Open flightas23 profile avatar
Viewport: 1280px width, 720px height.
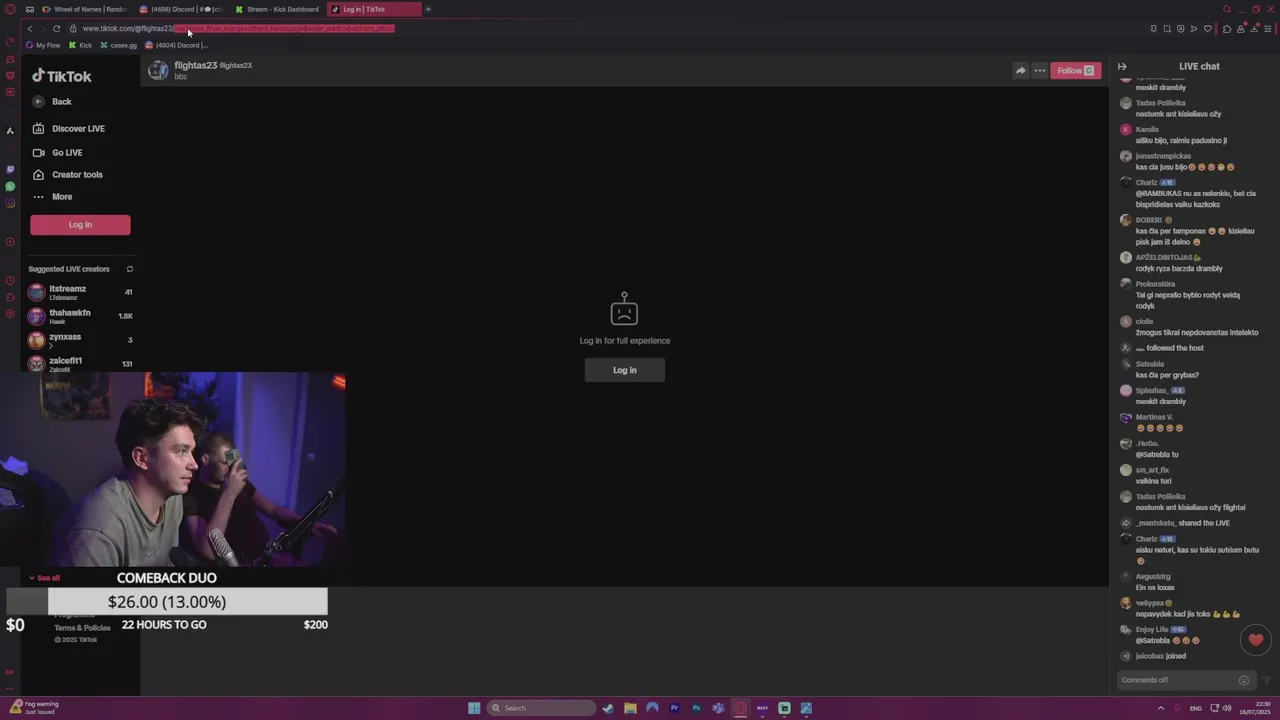point(158,70)
